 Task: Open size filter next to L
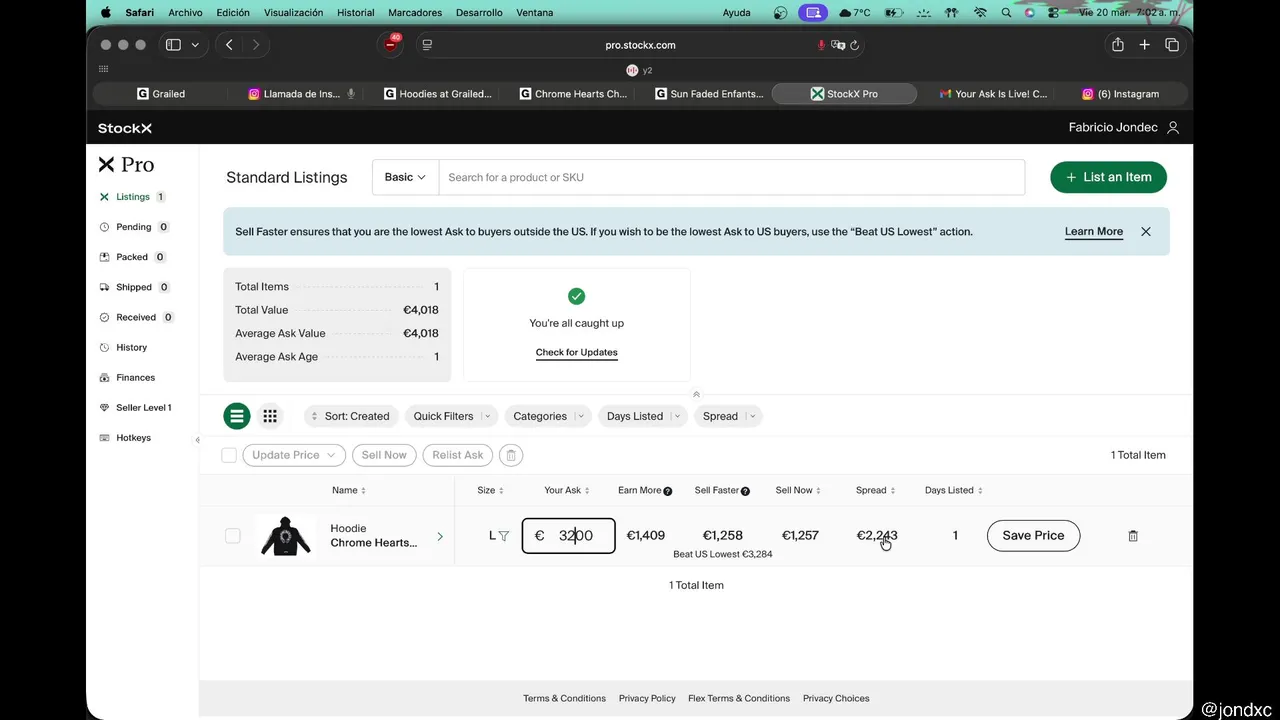[x=504, y=536]
